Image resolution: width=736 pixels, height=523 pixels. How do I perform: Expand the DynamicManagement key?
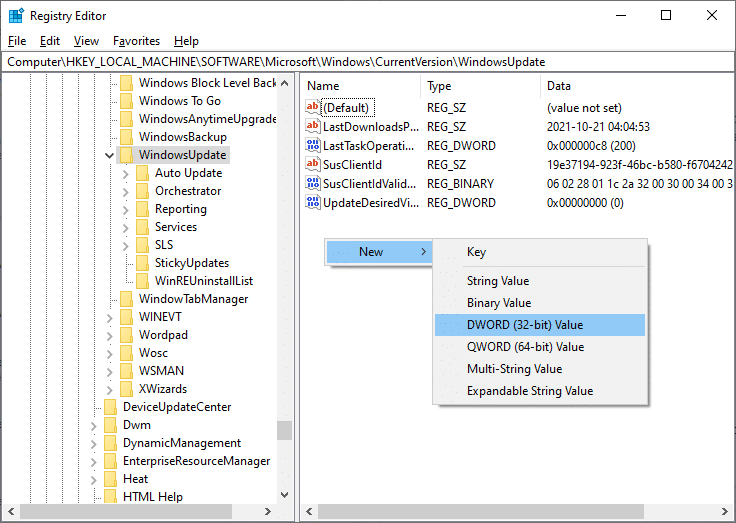pos(93,443)
